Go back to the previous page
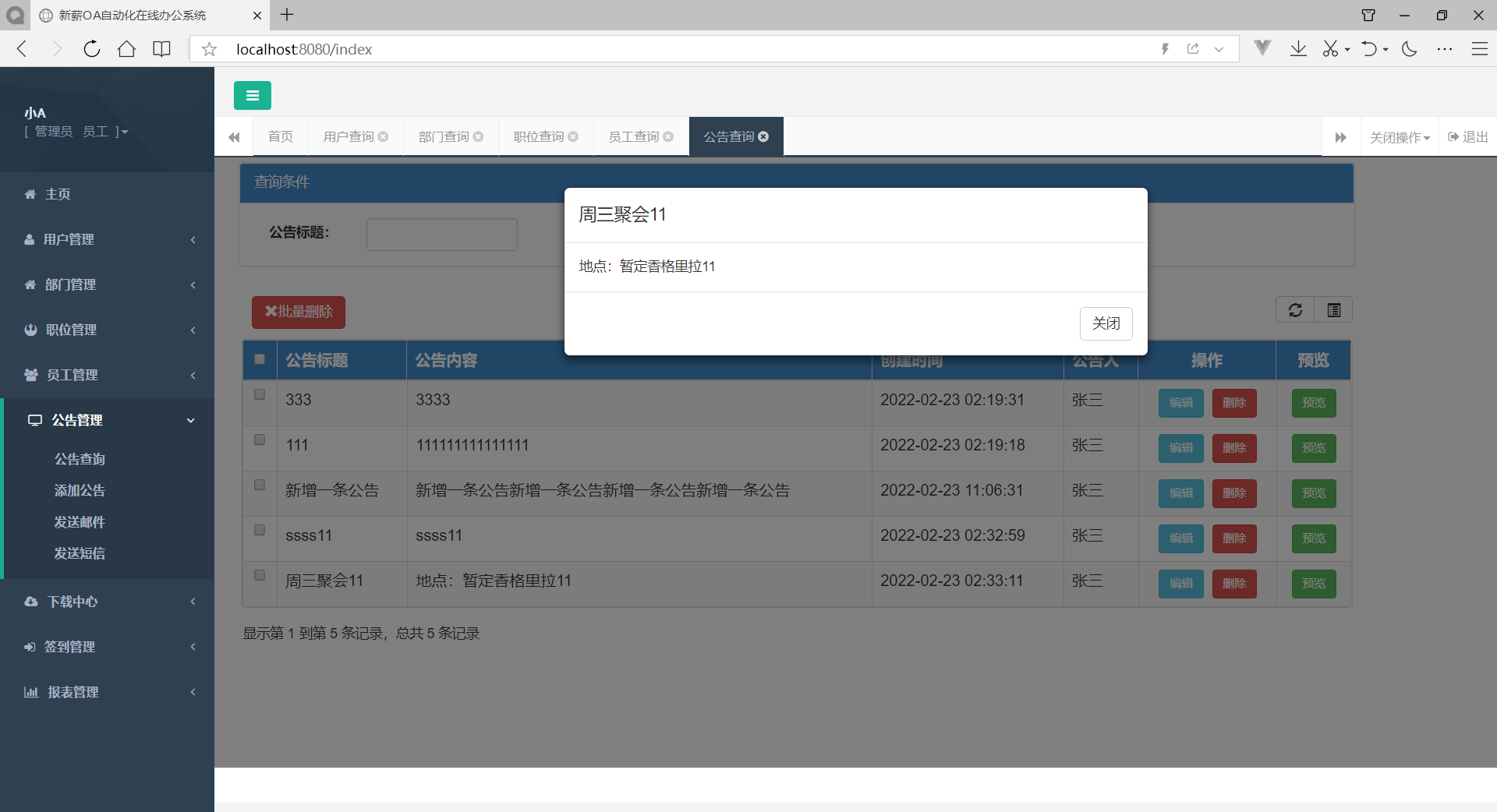 [x=22, y=49]
